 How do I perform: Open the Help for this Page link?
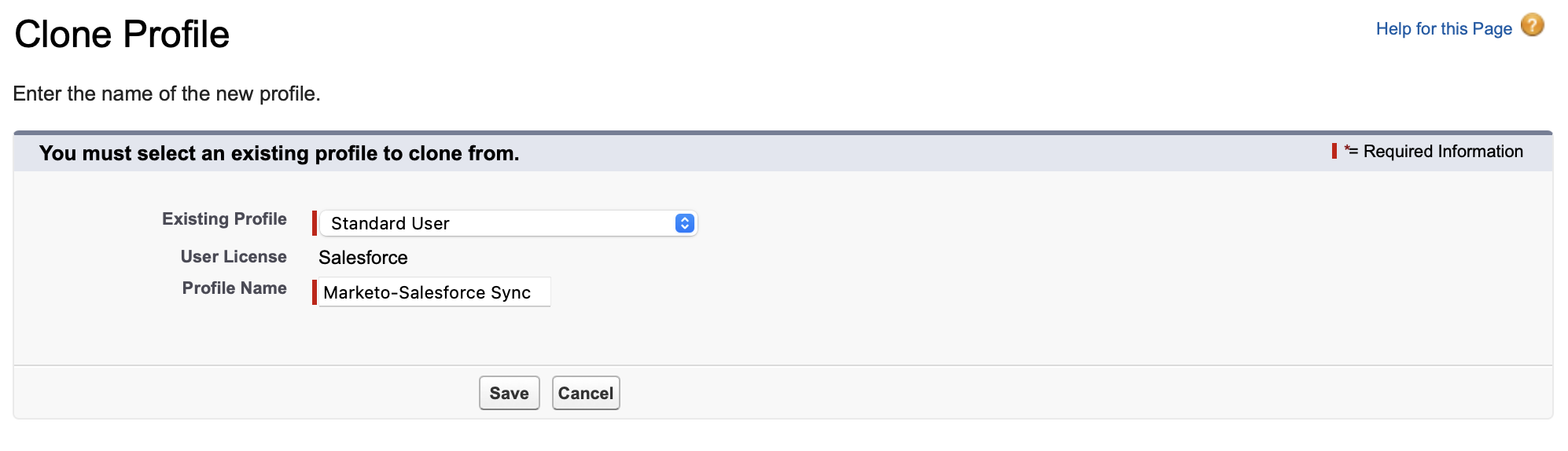pyautogui.click(x=1443, y=29)
